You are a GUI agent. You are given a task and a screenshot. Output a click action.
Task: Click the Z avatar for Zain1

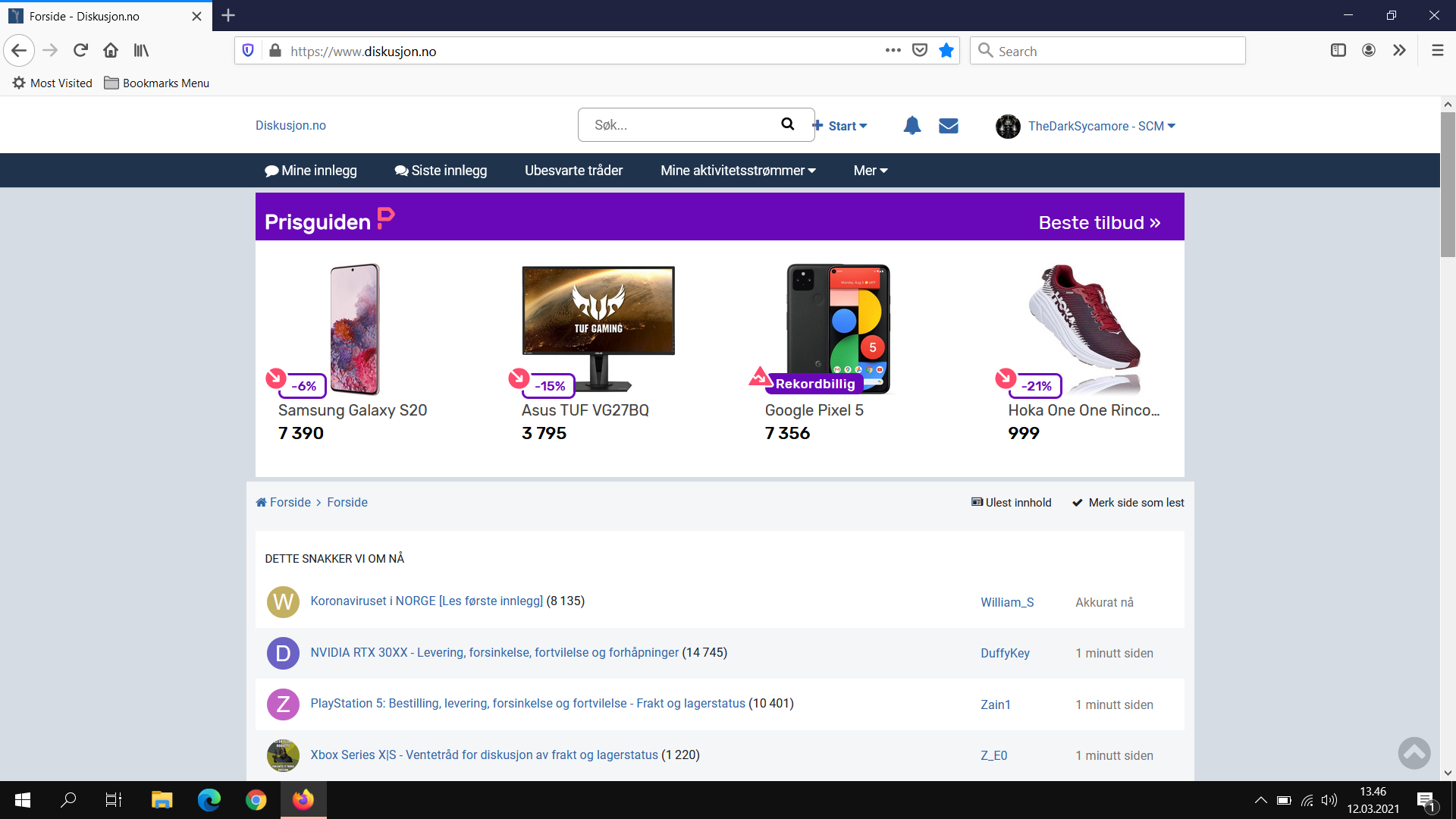(x=283, y=704)
